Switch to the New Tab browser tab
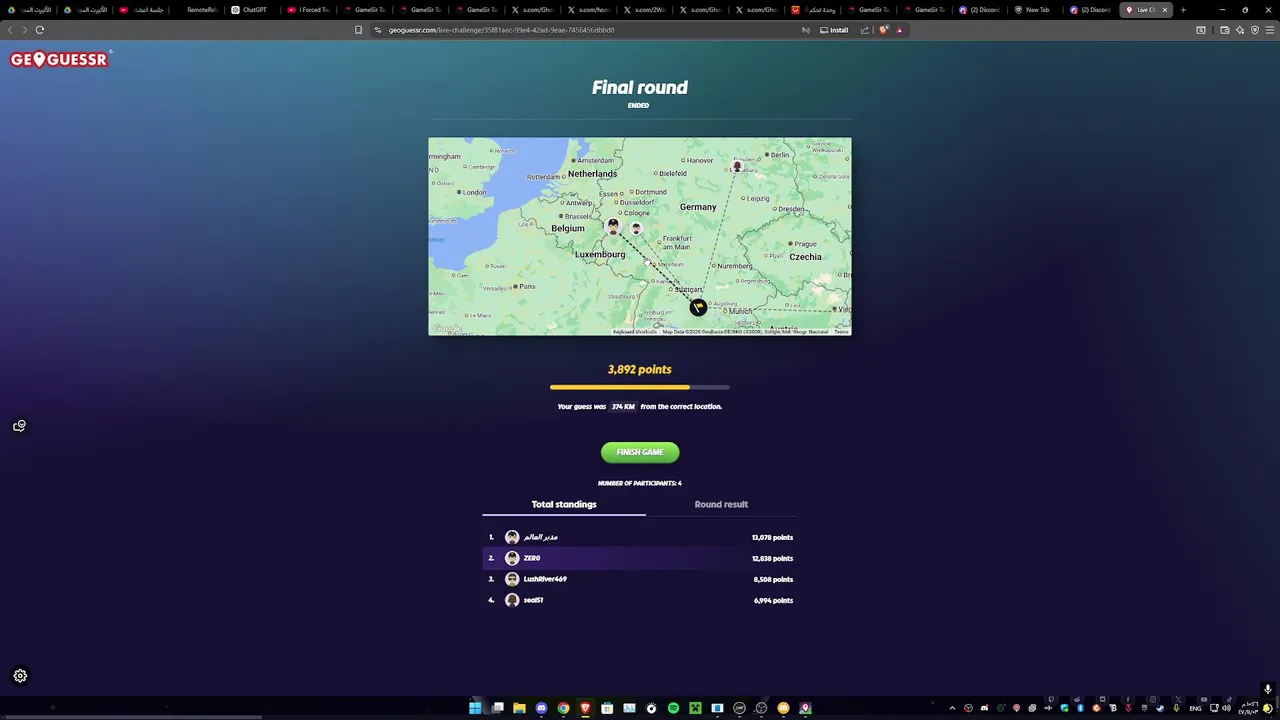Screen dimensions: 1280x720 coord(1033,10)
